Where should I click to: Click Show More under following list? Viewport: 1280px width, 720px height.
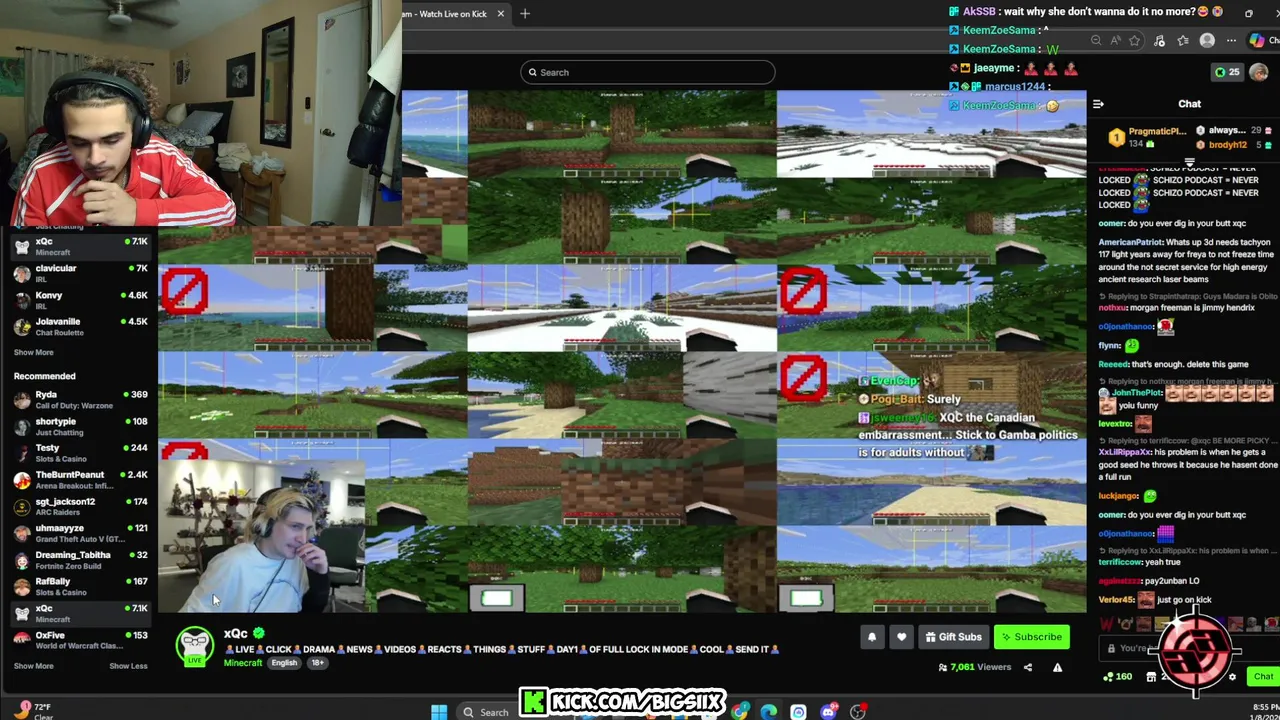coord(33,352)
